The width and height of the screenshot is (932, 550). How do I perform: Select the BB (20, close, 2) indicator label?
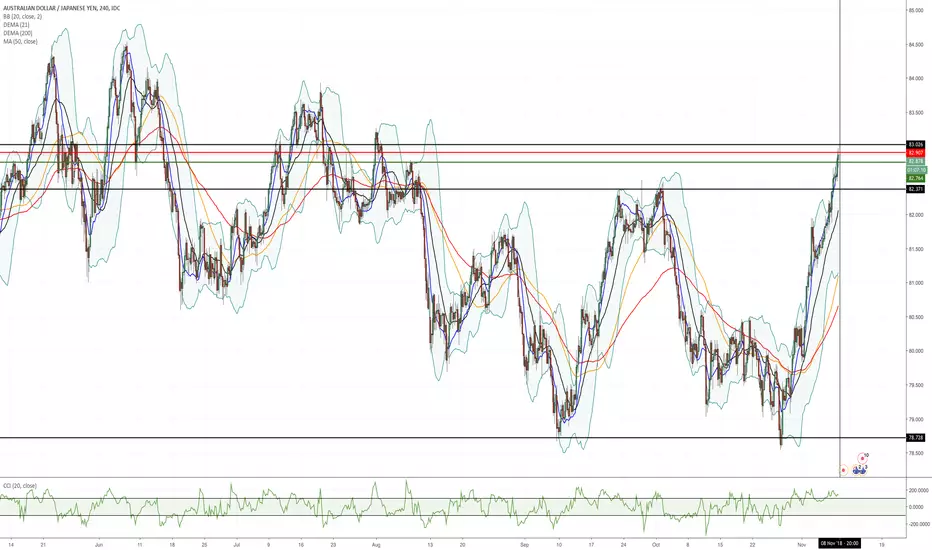23,17
